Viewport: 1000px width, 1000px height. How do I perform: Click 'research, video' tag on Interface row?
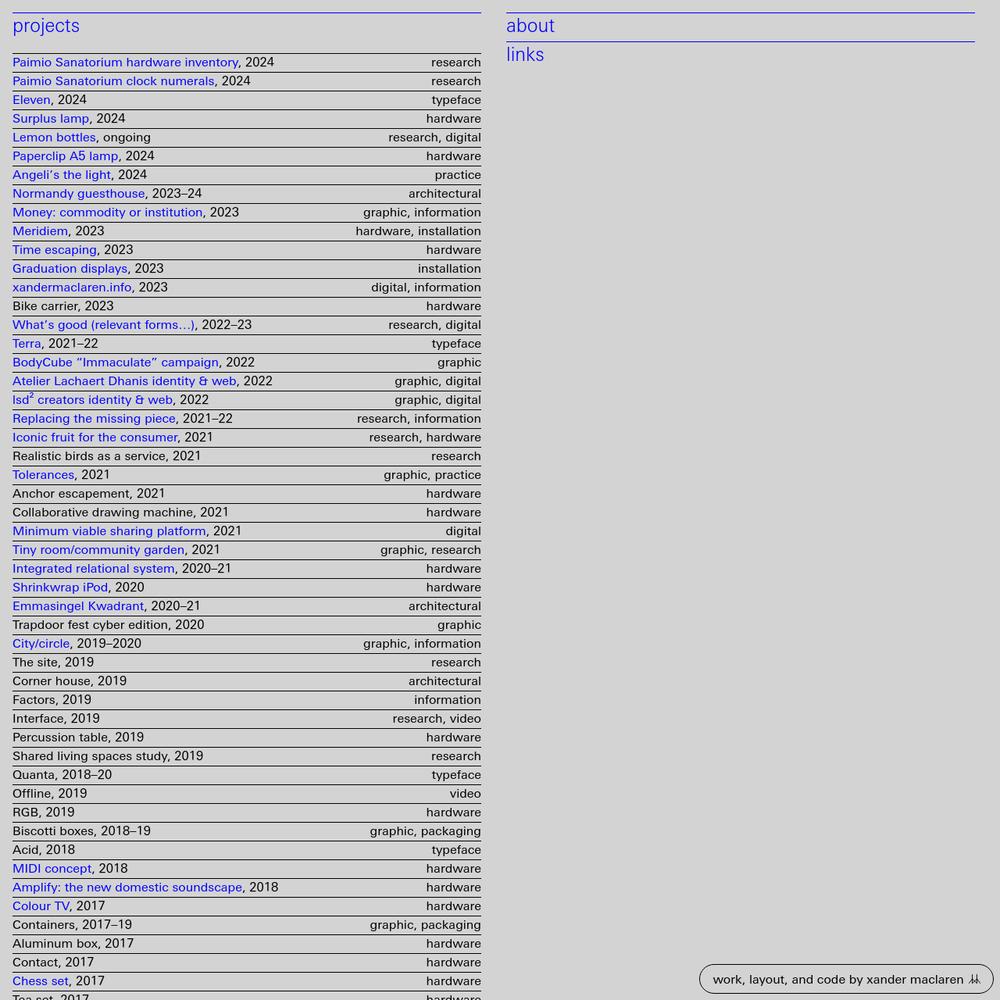tap(437, 719)
